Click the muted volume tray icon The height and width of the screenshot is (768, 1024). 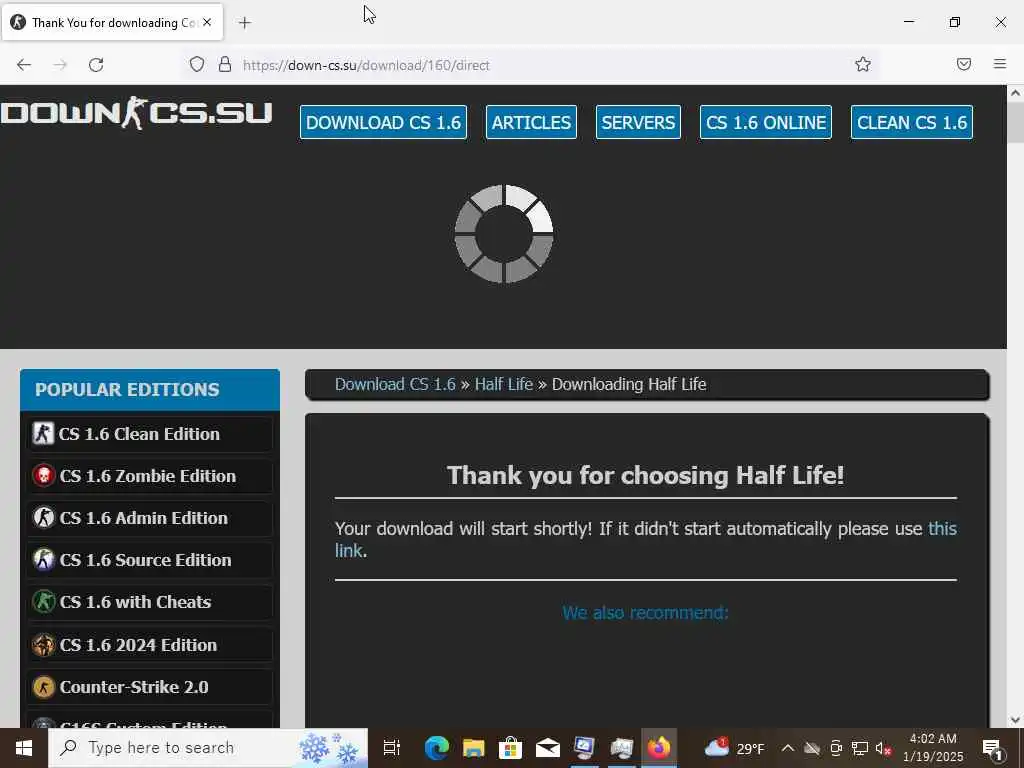[884, 748]
